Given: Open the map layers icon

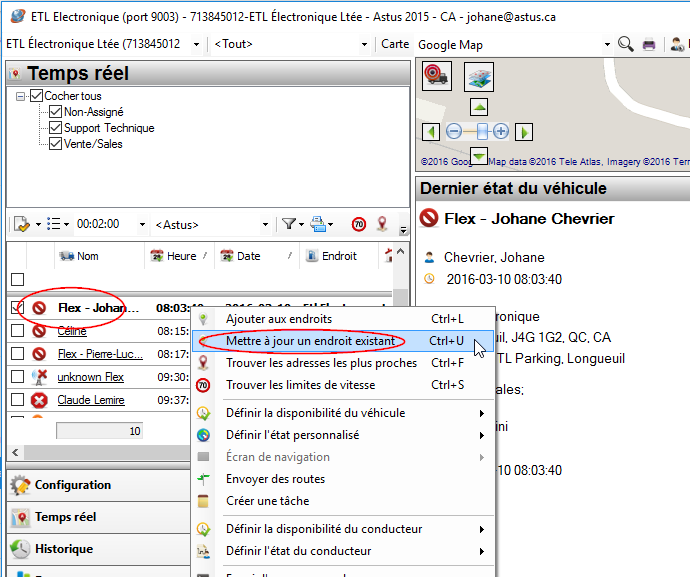Looking at the screenshot, I should click(x=479, y=76).
